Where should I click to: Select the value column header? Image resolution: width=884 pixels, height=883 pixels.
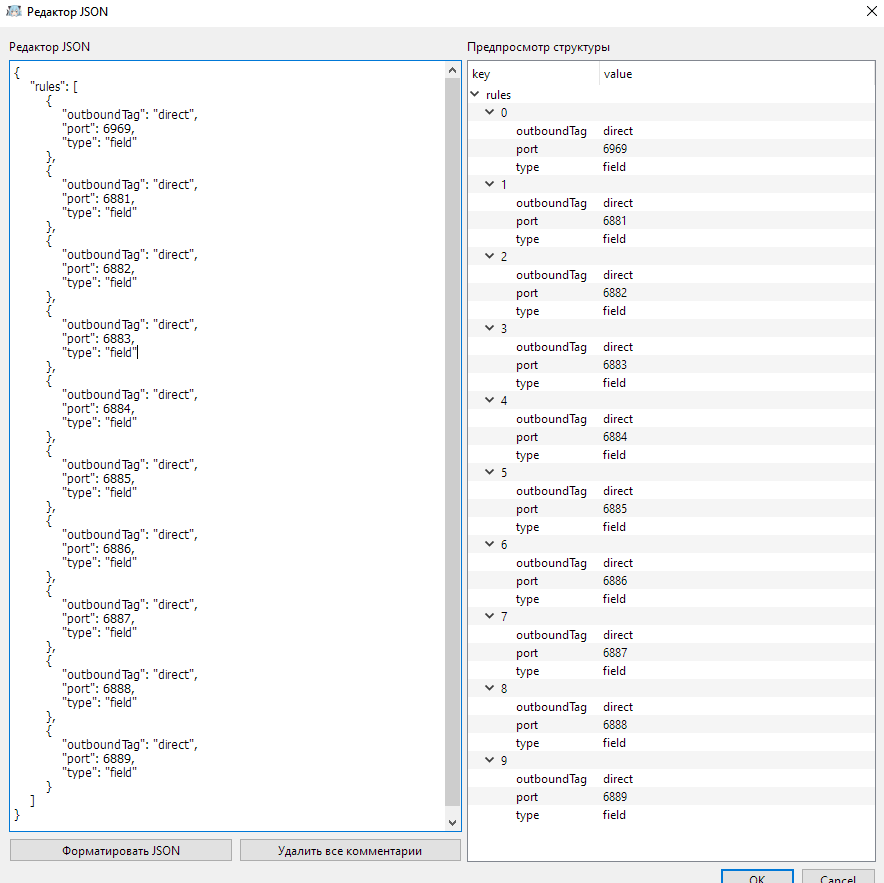pyautogui.click(x=737, y=74)
